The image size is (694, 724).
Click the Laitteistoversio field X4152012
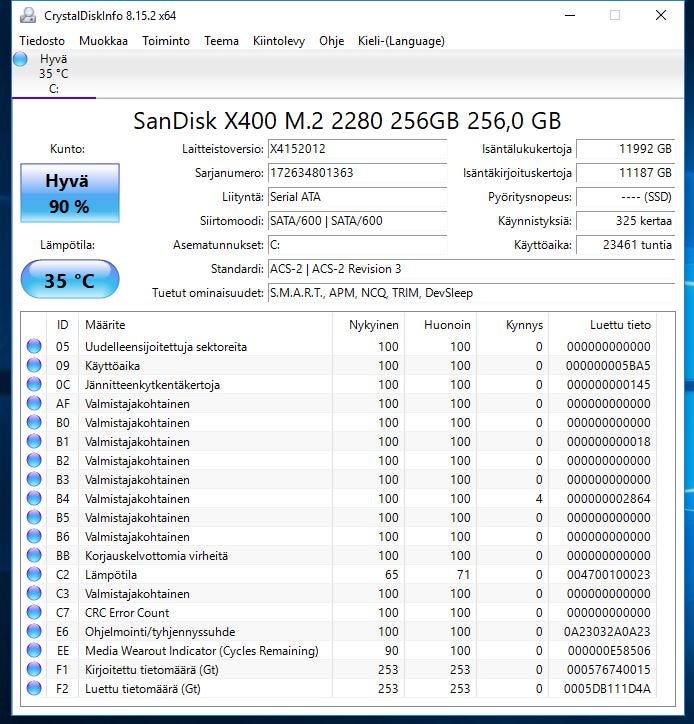(x=357, y=149)
